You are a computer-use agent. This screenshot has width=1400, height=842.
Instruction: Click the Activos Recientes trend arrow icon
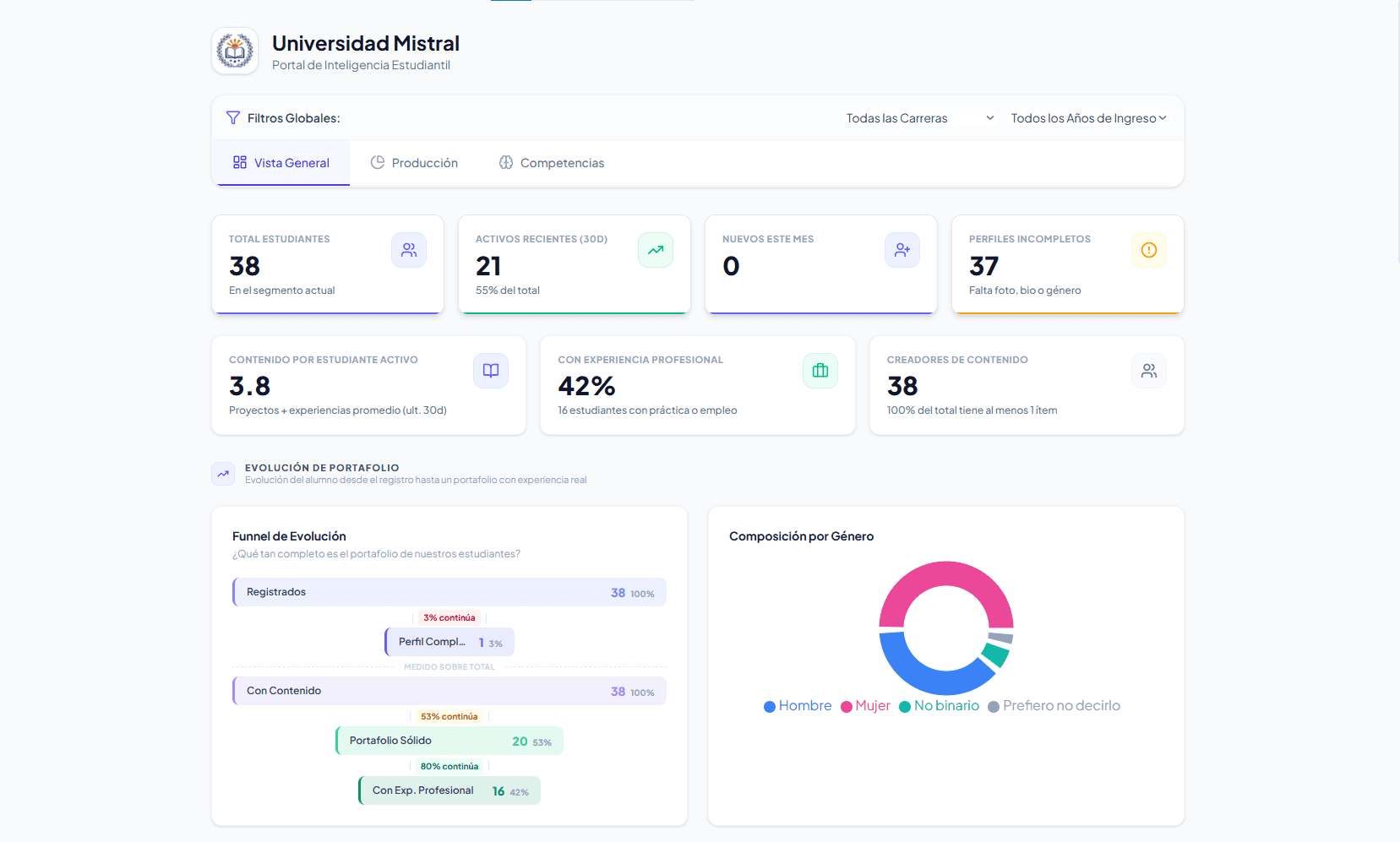tap(656, 250)
